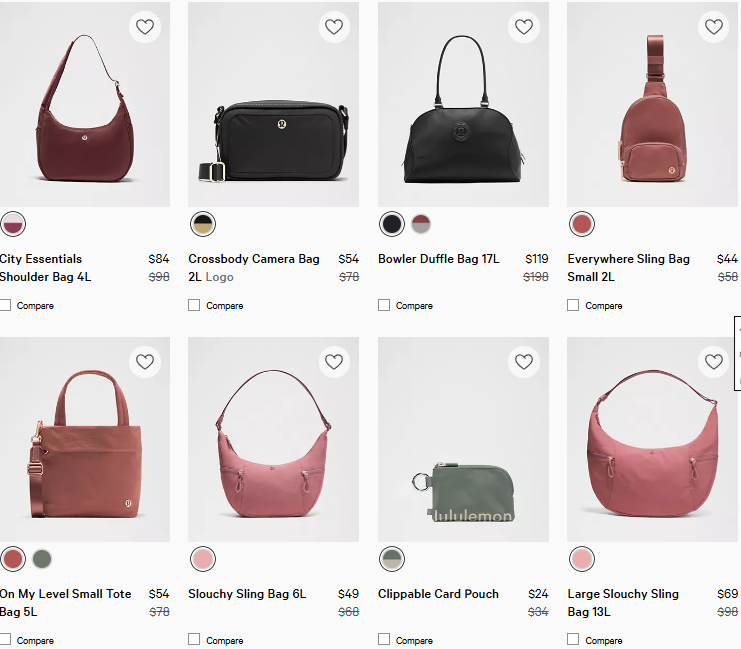This screenshot has height=649, width=741.
Task: Save On My Level Small Tote via heart
Action: (145, 362)
